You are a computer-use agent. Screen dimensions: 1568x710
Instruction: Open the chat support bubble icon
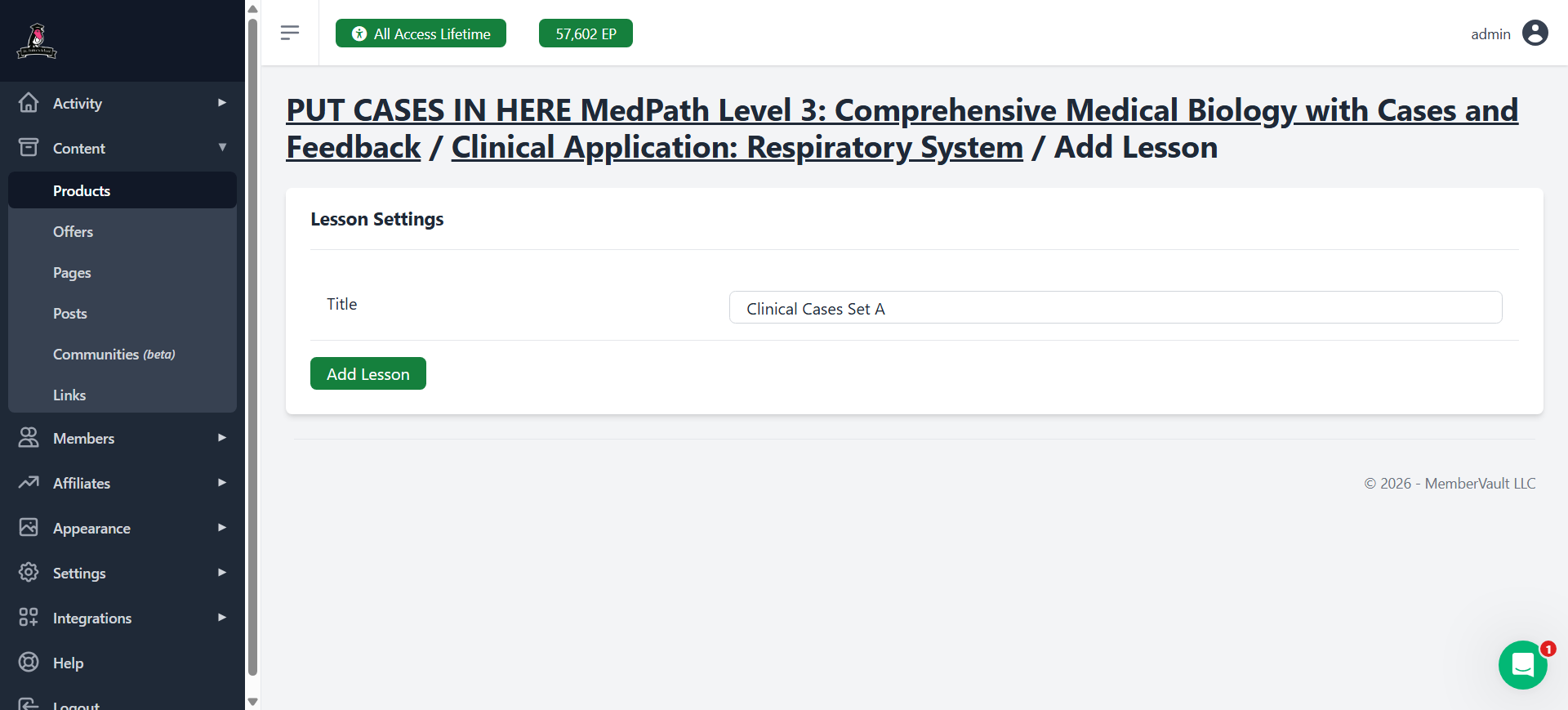[x=1523, y=665]
